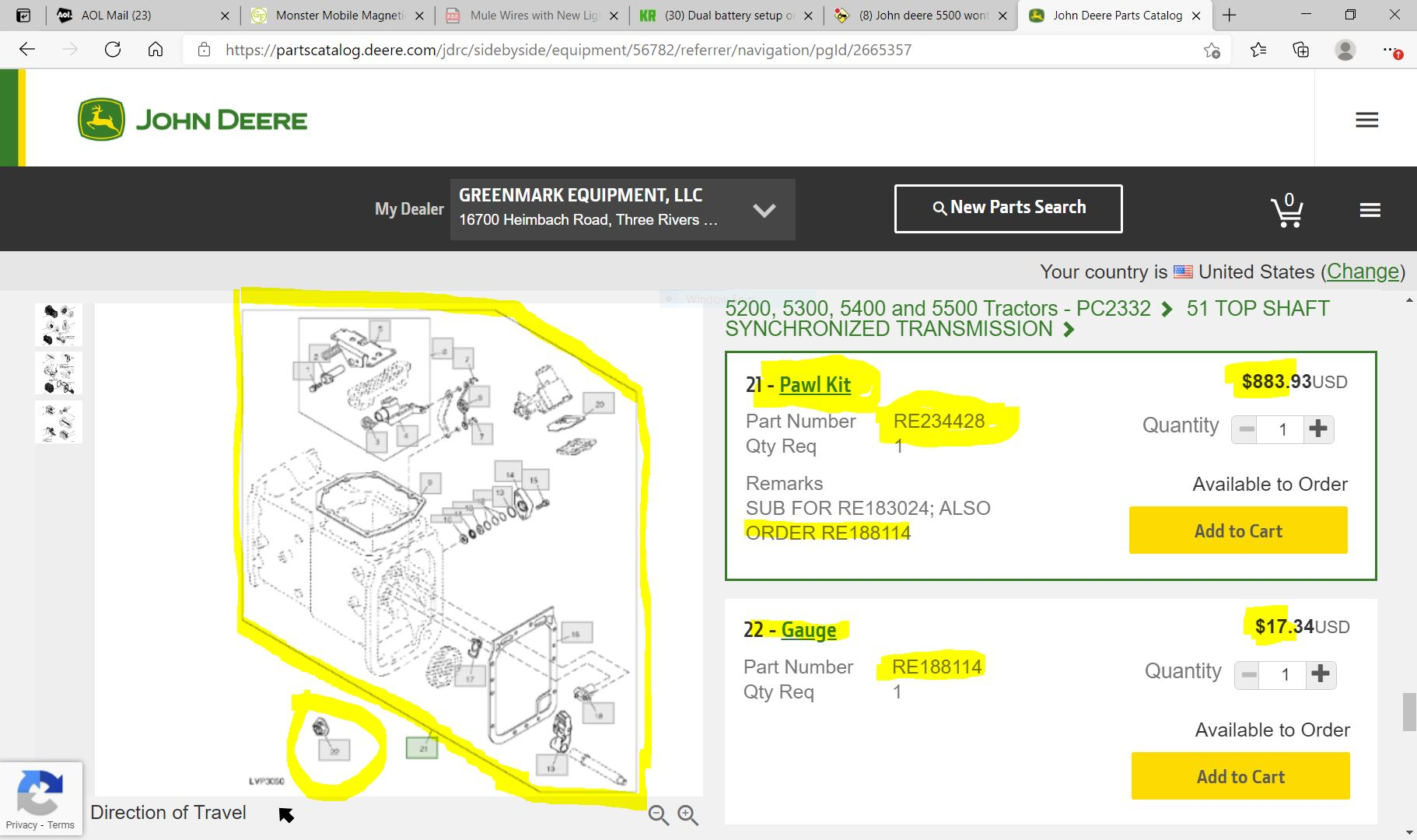Increase Pawl Kit quantity with plus
Screen dimensions: 1417x840
(x=1317, y=429)
